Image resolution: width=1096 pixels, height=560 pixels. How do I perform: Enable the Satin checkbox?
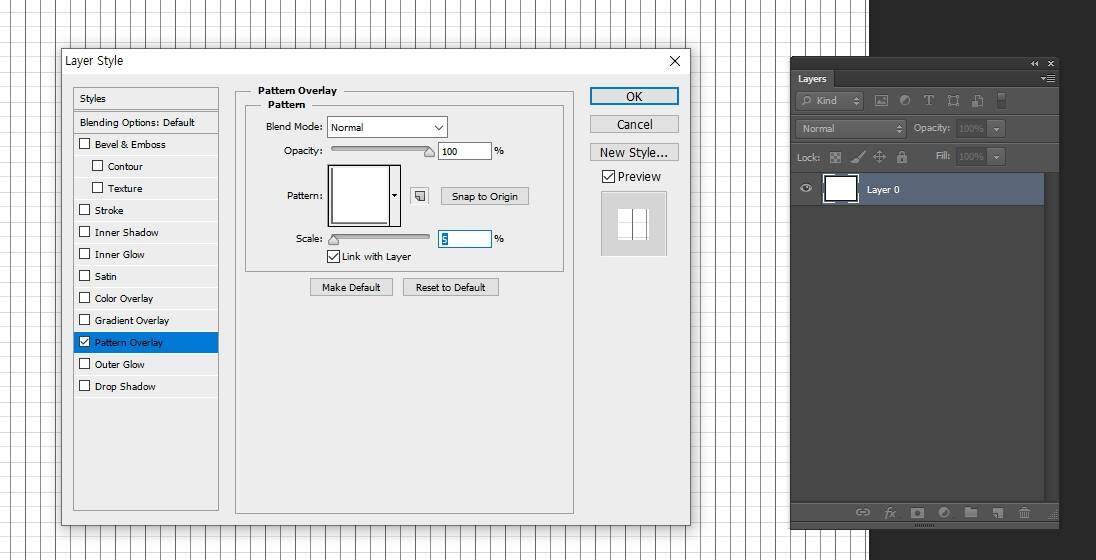coord(85,276)
